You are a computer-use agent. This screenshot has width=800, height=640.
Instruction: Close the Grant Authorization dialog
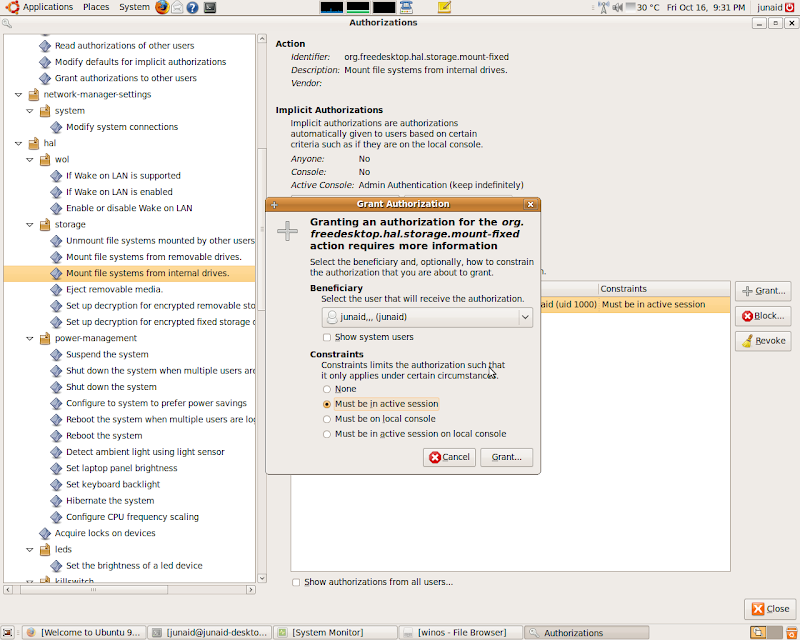coord(531,205)
